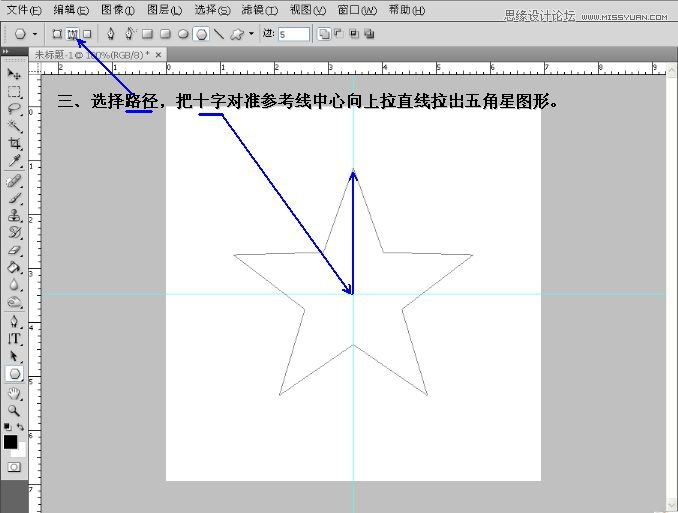
Task: Open the 文件 (File) menu
Action: (x=24, y=10)
